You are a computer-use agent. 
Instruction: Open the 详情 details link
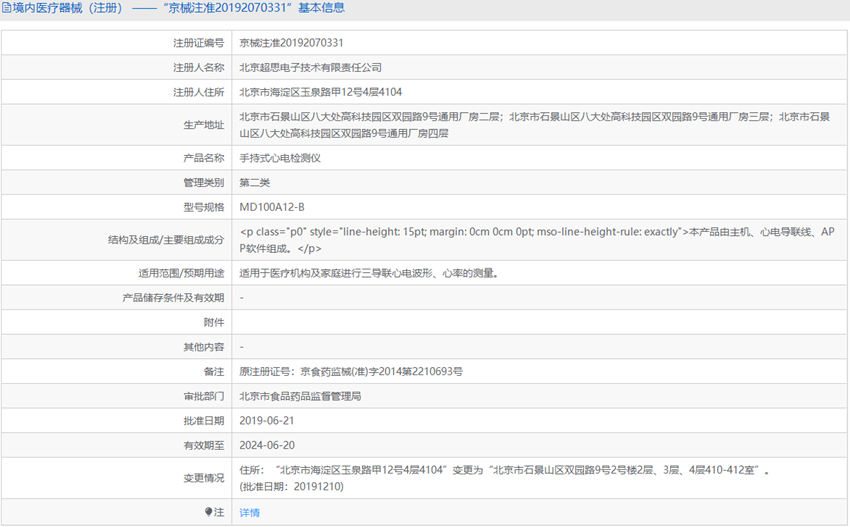[x=249, y=512]
